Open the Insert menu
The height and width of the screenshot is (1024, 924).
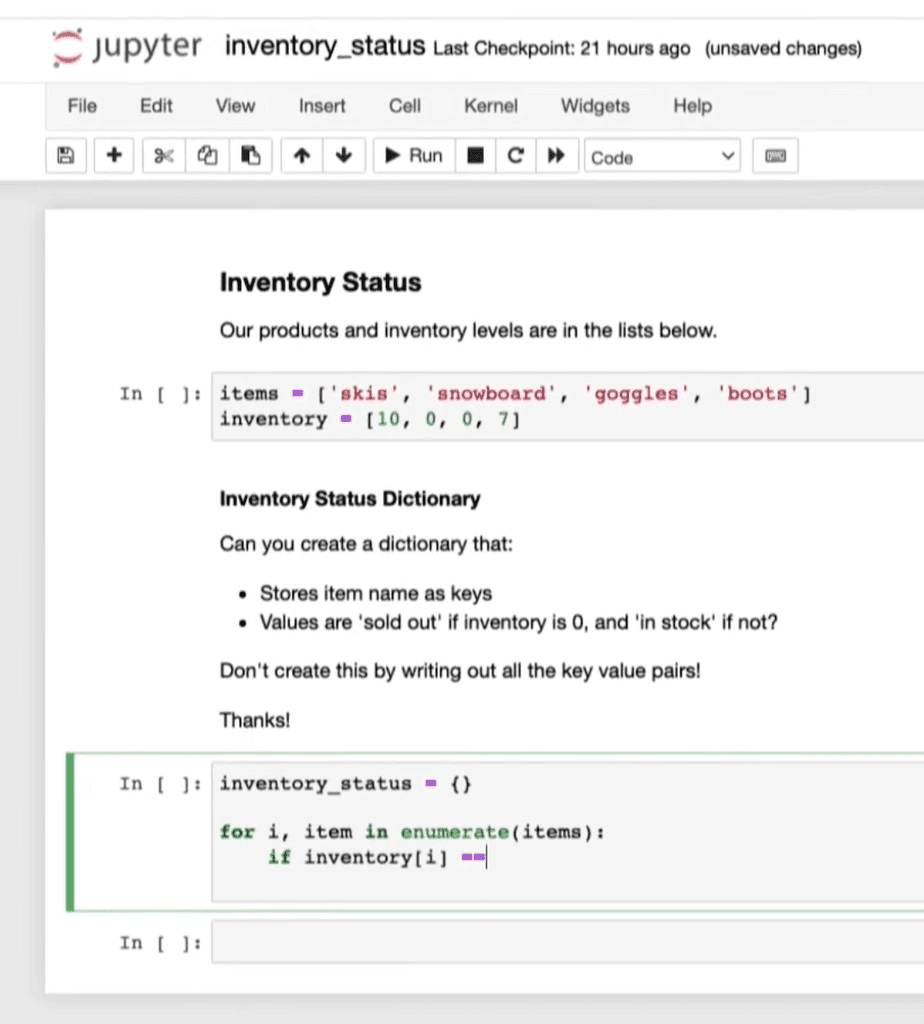321,105
